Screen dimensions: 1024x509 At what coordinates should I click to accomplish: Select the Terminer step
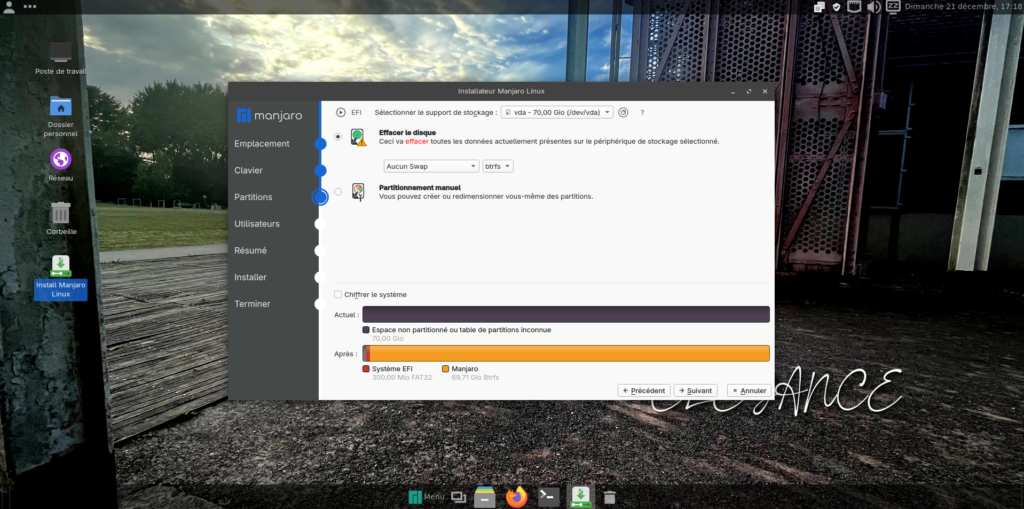(252, 304)
